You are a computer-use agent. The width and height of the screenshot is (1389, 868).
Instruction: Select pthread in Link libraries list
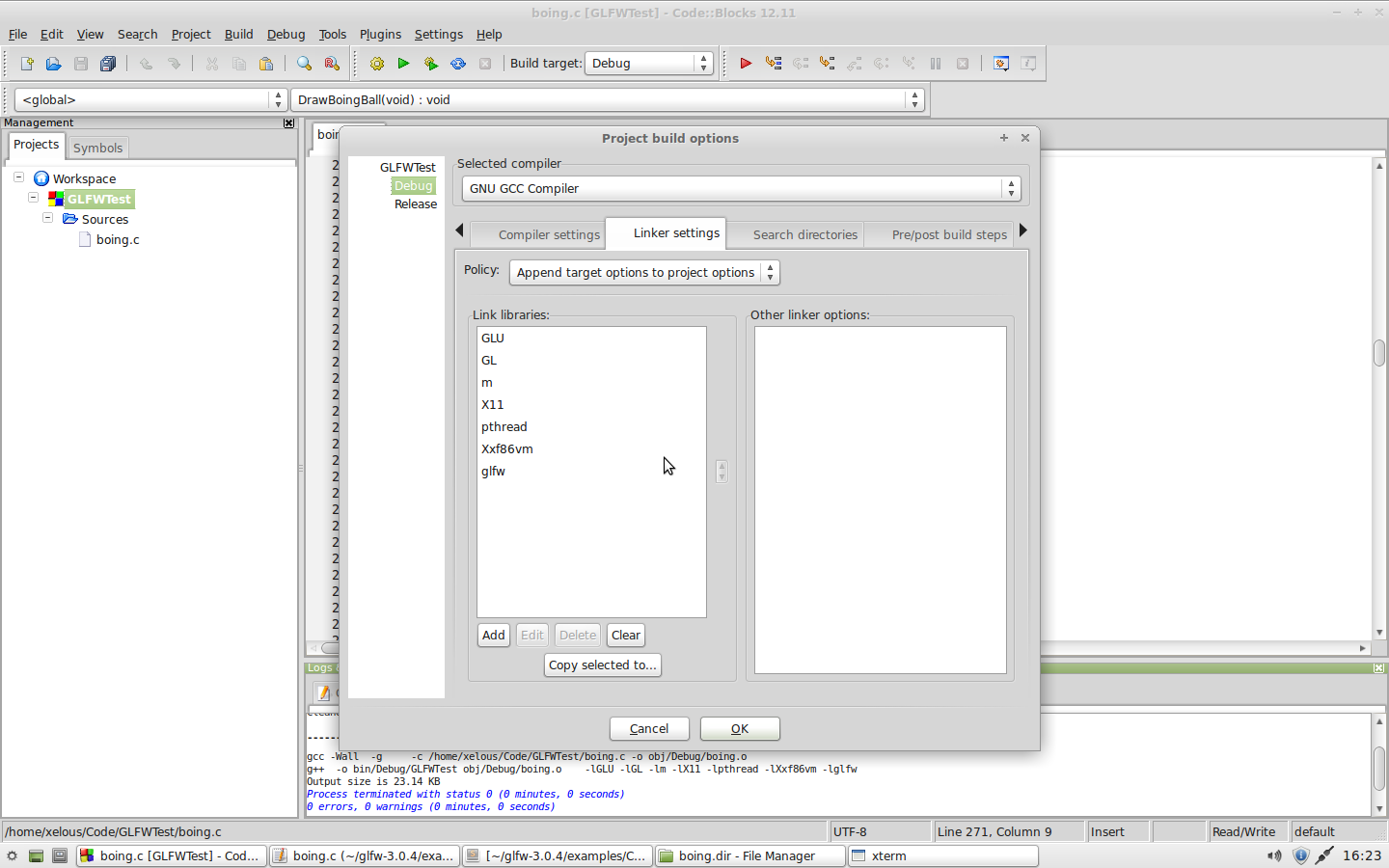tap(504, 427)
